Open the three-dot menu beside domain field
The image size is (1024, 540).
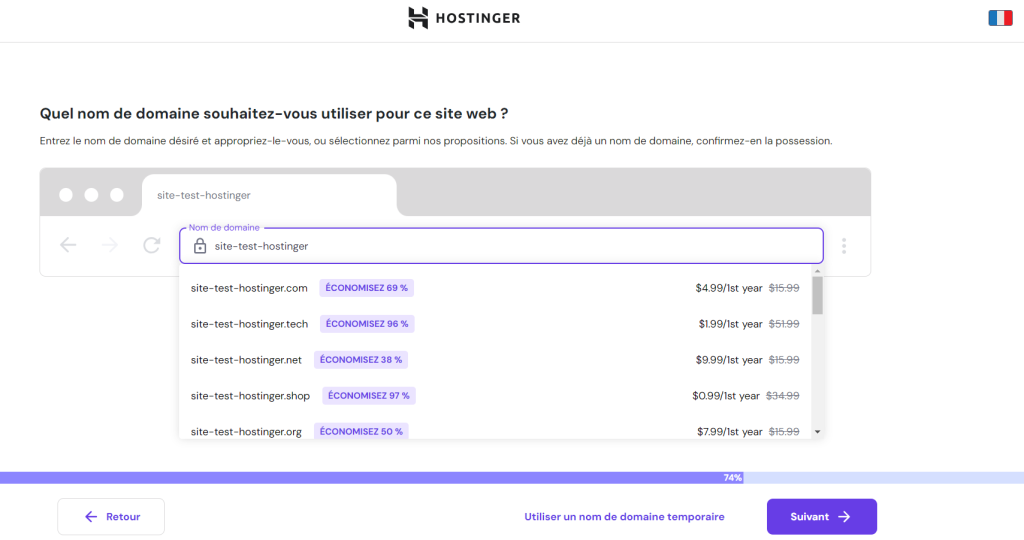[x=844, y=246]
